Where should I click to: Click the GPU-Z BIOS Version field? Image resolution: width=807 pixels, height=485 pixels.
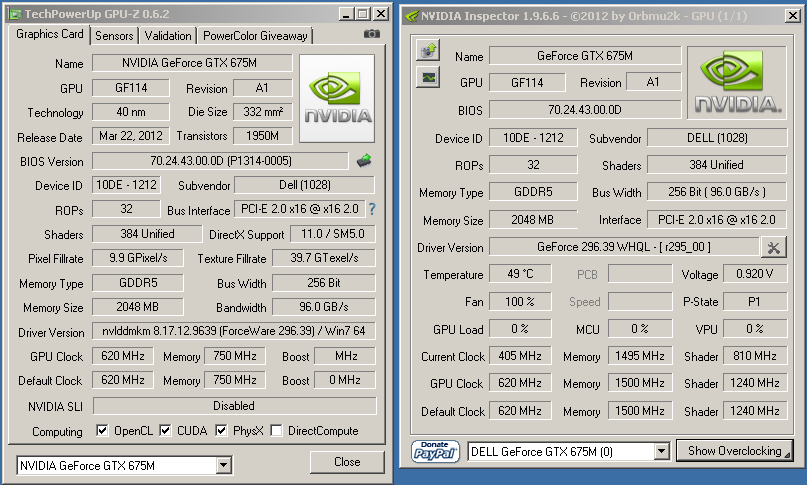(x=220, y=161)
